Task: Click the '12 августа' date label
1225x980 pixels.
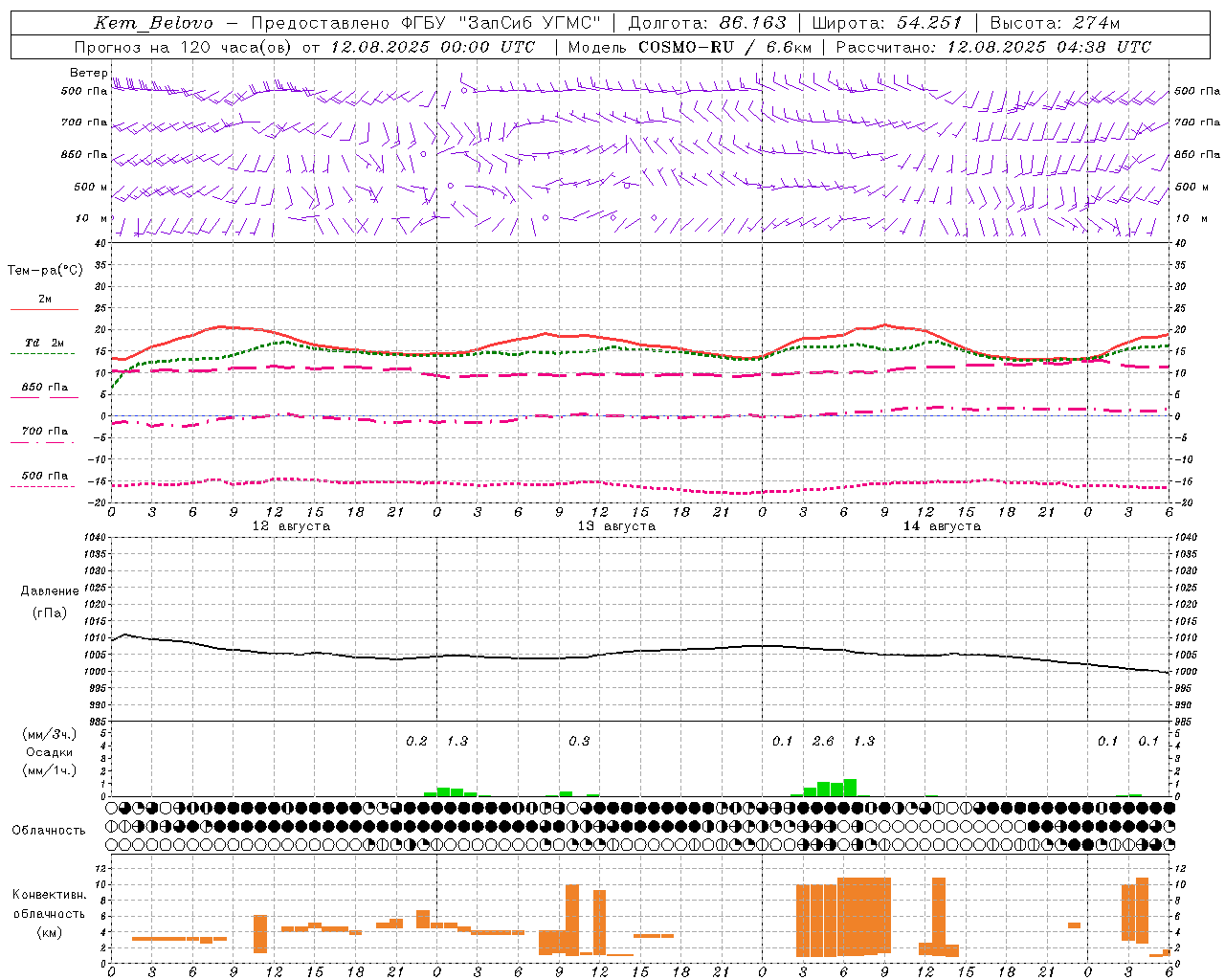Action: click(x=291, y=526)
